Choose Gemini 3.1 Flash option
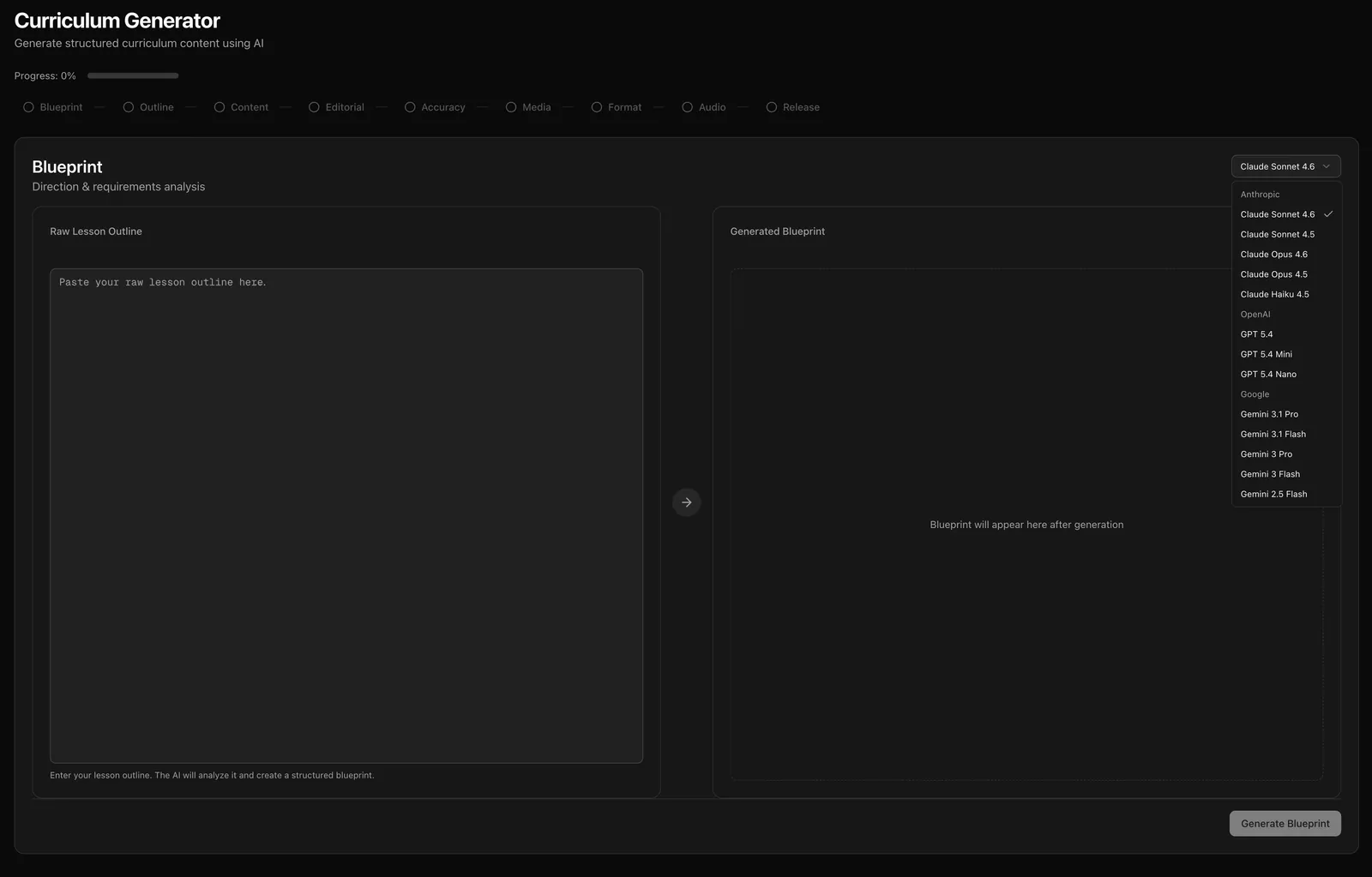 coord(1286,435)
